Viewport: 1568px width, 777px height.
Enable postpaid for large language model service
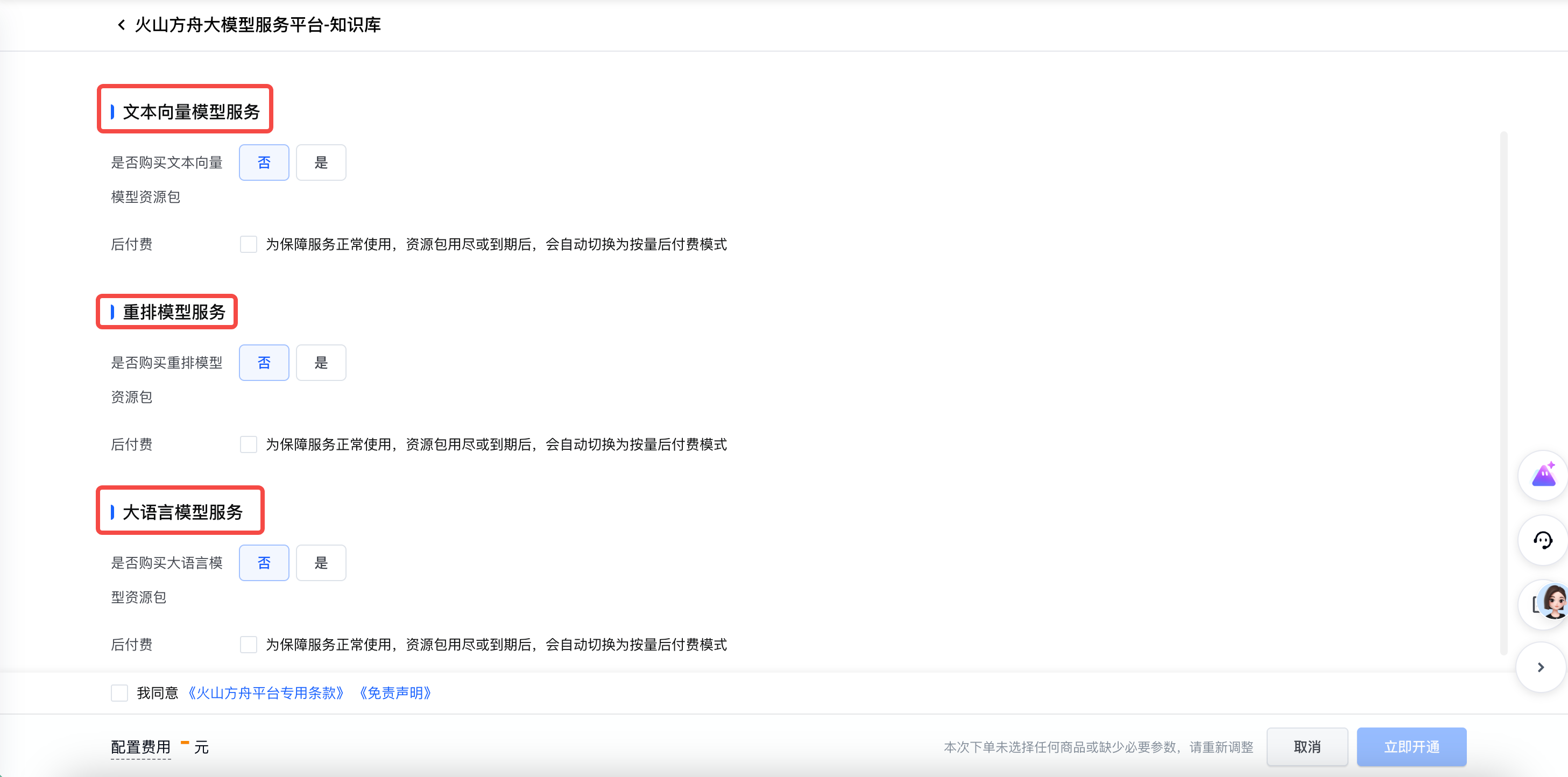(x=249, y=645)
